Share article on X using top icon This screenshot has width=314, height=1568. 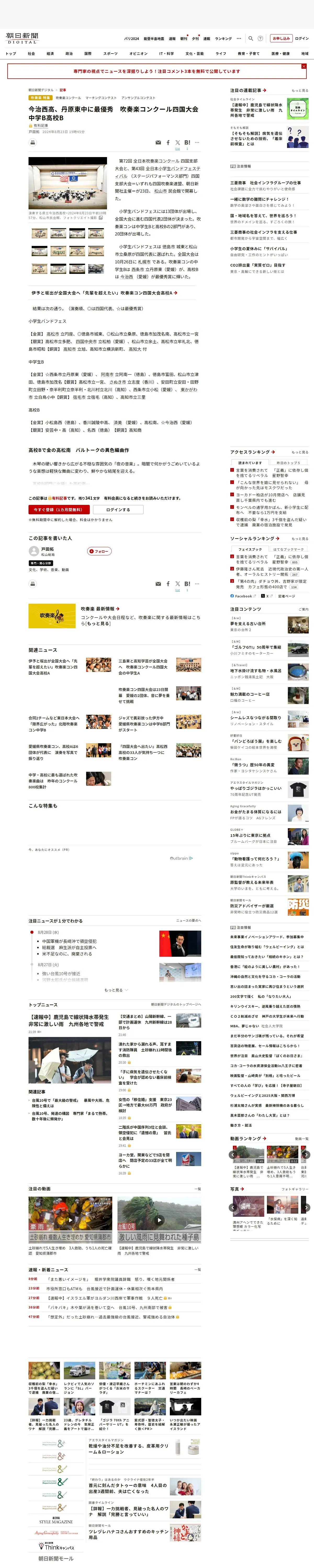[177, 142]
